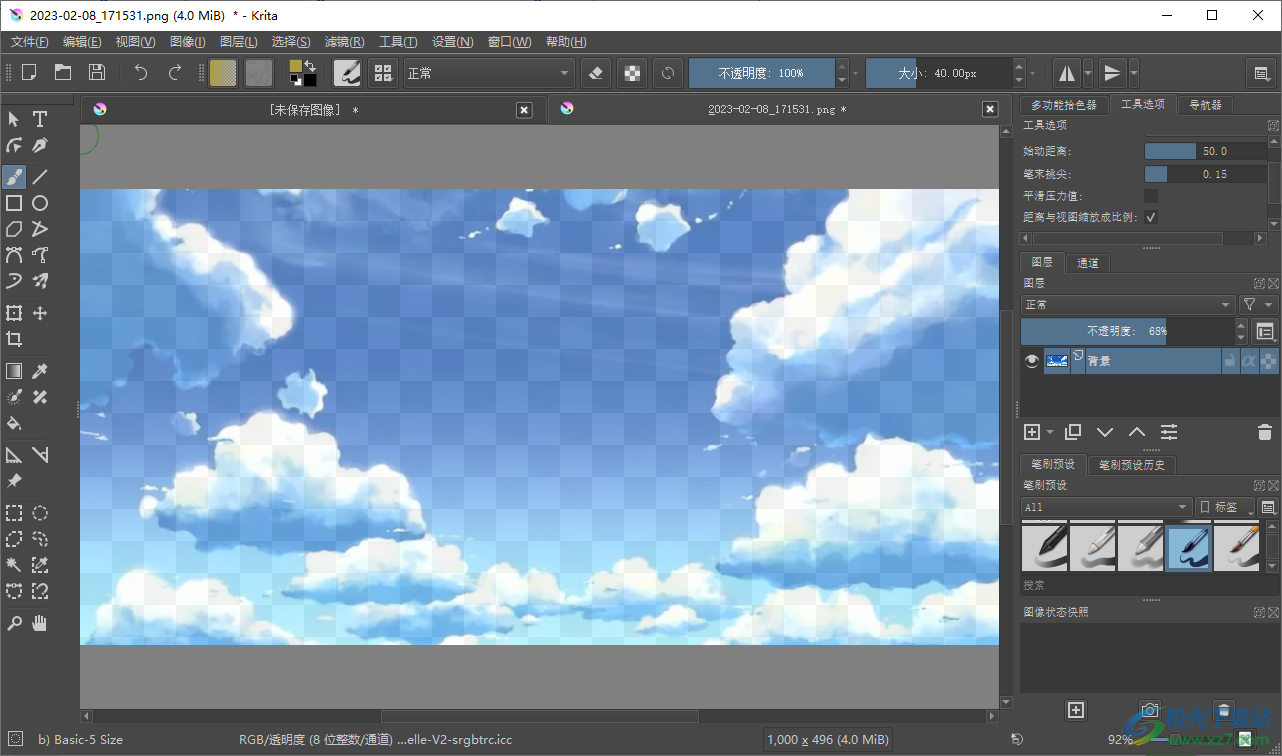Open the layer filter dropdown
The width and height of the screenshot is (1282, 756).
pyautogui.click(x=1258, y=304)
